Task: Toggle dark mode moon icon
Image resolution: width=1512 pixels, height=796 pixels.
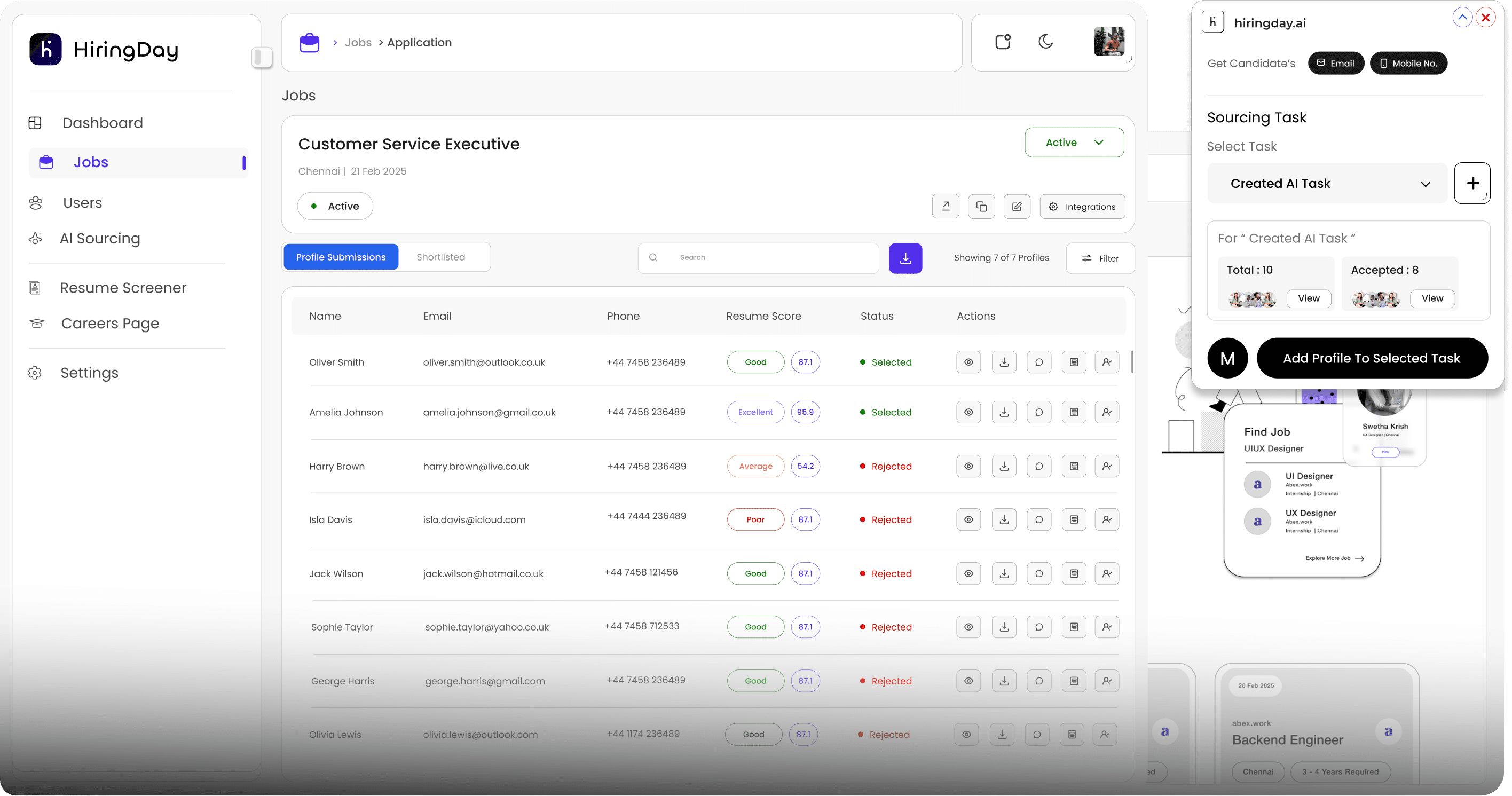Action: point(1045,42)
